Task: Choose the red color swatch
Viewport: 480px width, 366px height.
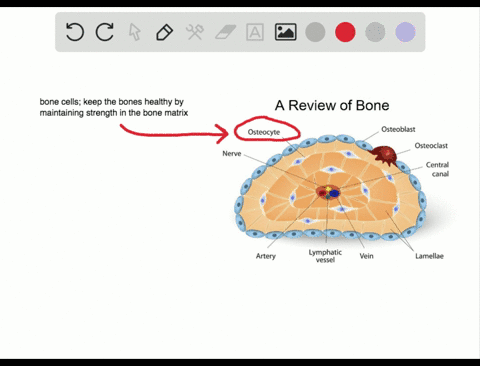Action: click(345, 32)
